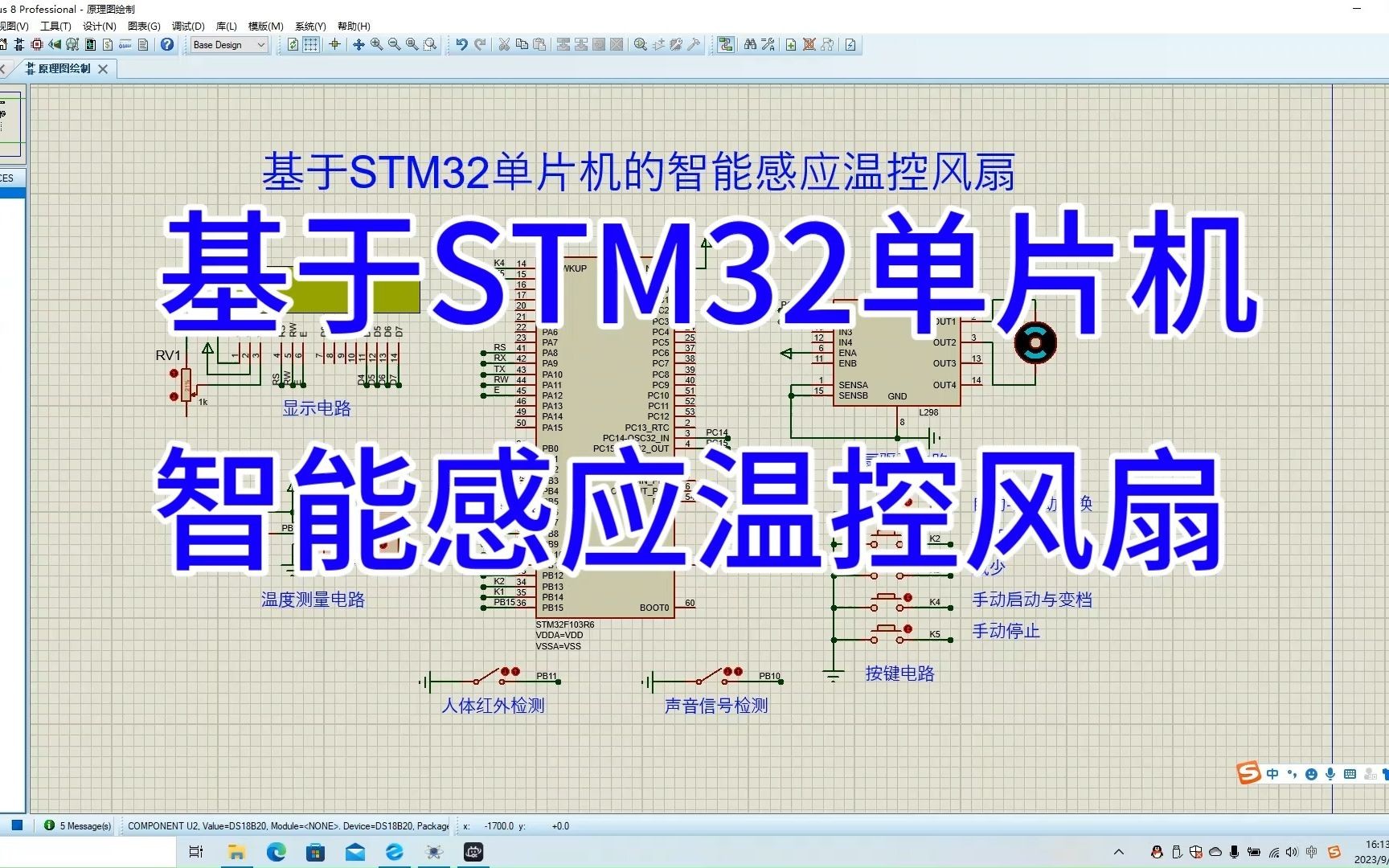Click the Zoom In magnifier icon
Viewport: 1389px width, 868px height.
(376, 44)
